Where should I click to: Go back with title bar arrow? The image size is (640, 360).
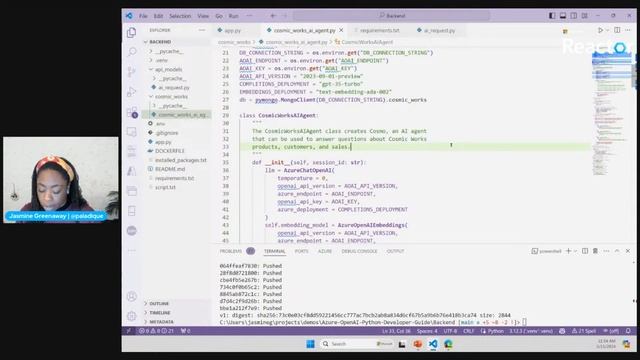coord(273,16)
